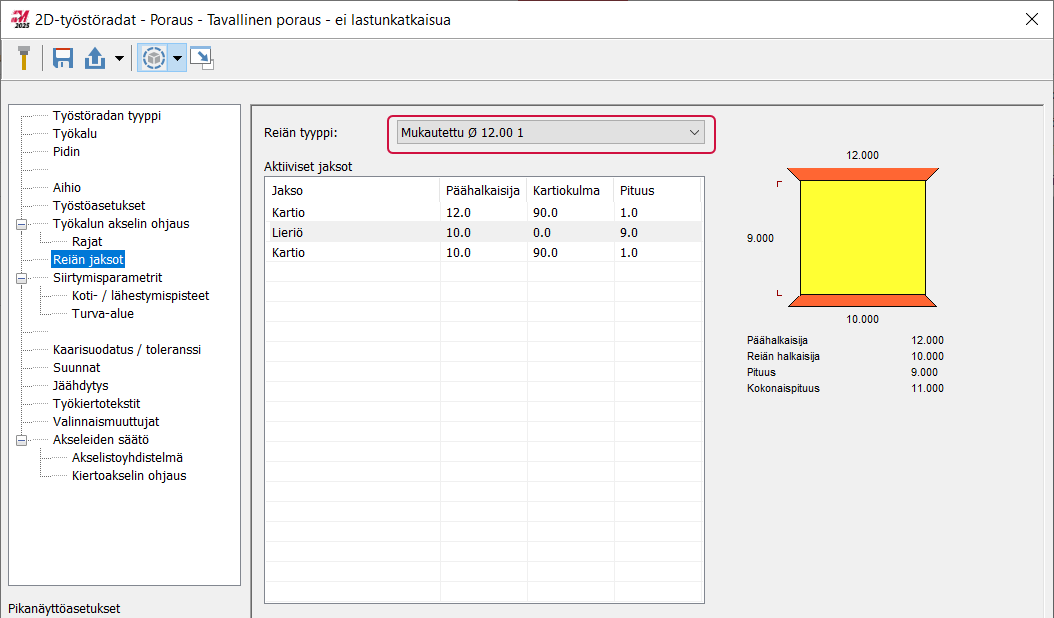The width and height of the screenshot is (1054, 618).
Task: Open Kiertoakselin ohjaus sub-item
Action: pos(129,475)
